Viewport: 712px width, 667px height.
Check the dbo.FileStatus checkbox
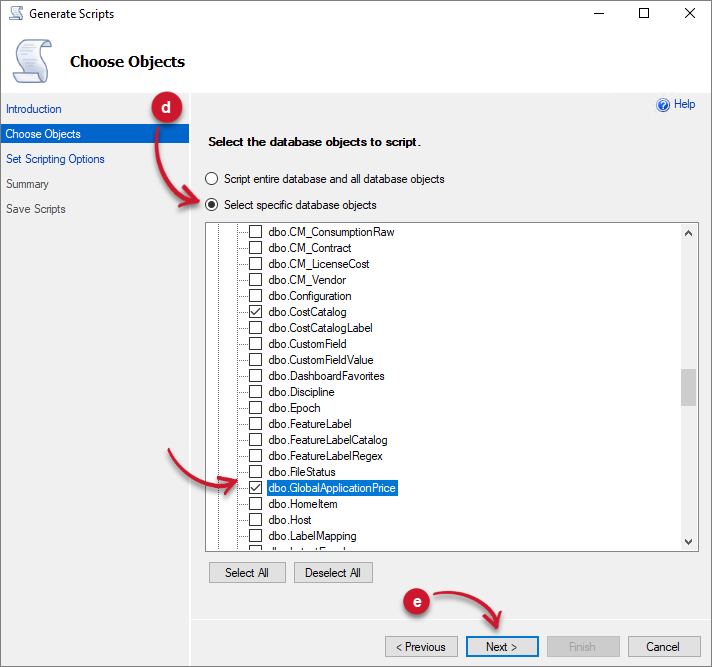[256, 472]
